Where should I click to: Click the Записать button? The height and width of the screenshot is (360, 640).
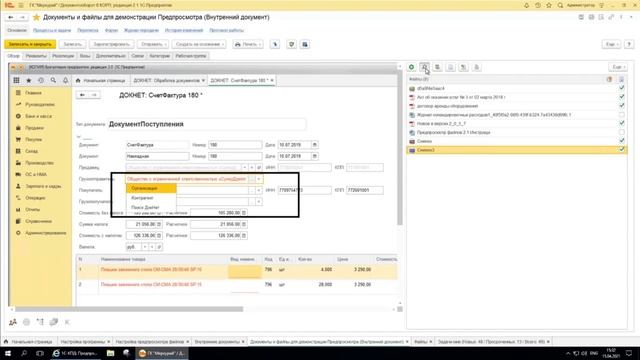[73, 44]
